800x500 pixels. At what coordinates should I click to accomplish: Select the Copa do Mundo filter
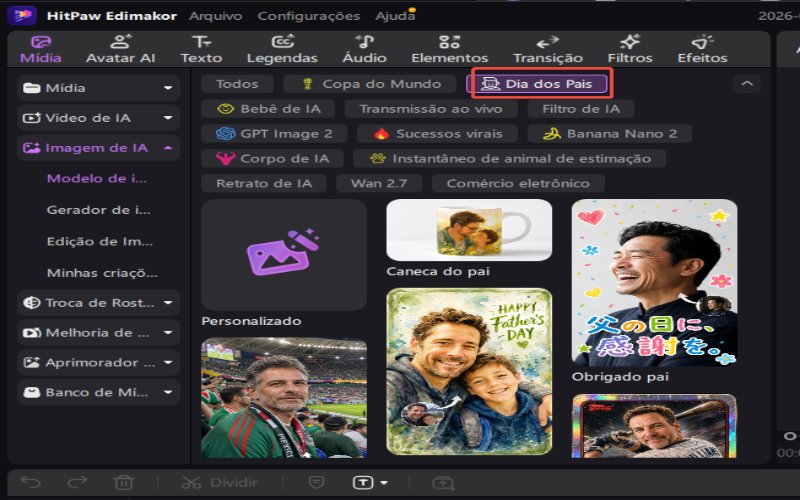(x=369, y=84)
